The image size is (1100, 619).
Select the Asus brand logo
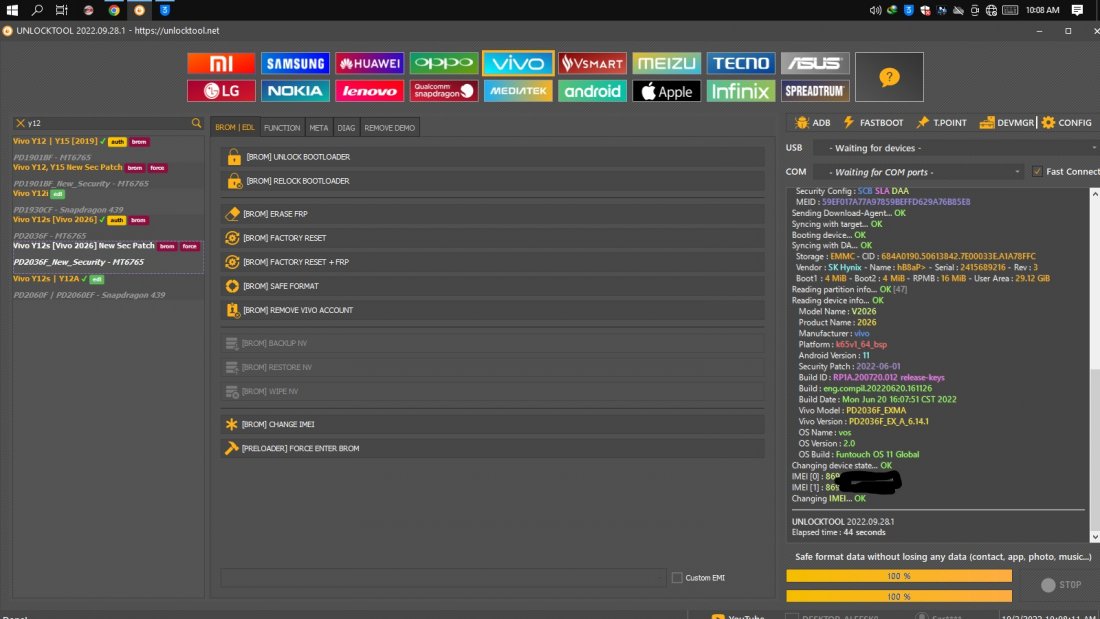click(815, 63)
